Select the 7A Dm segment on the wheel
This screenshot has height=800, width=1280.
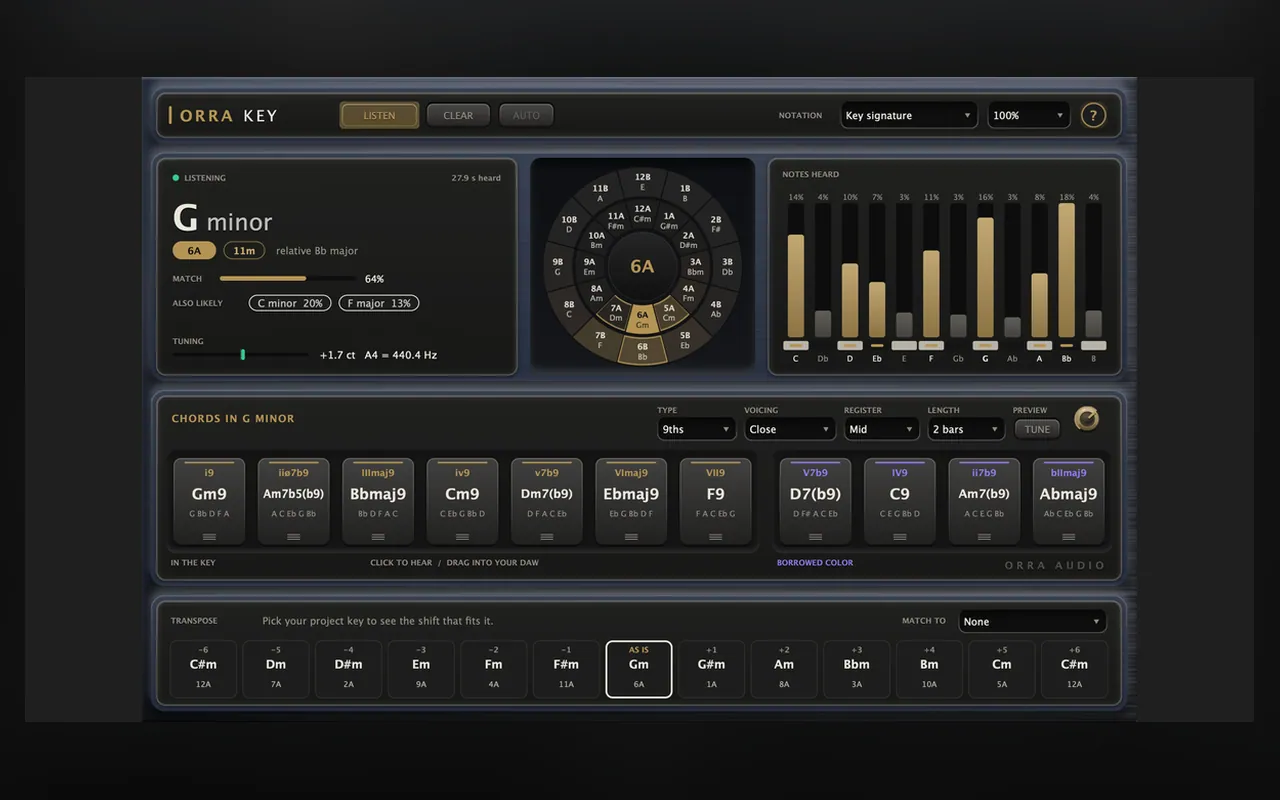coord(616,313)
